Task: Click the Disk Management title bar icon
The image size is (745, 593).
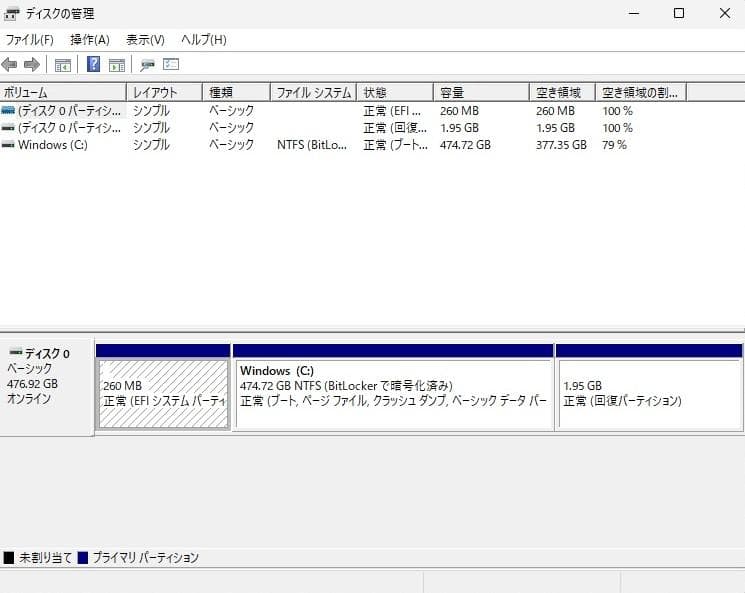Action: [11, 14]
